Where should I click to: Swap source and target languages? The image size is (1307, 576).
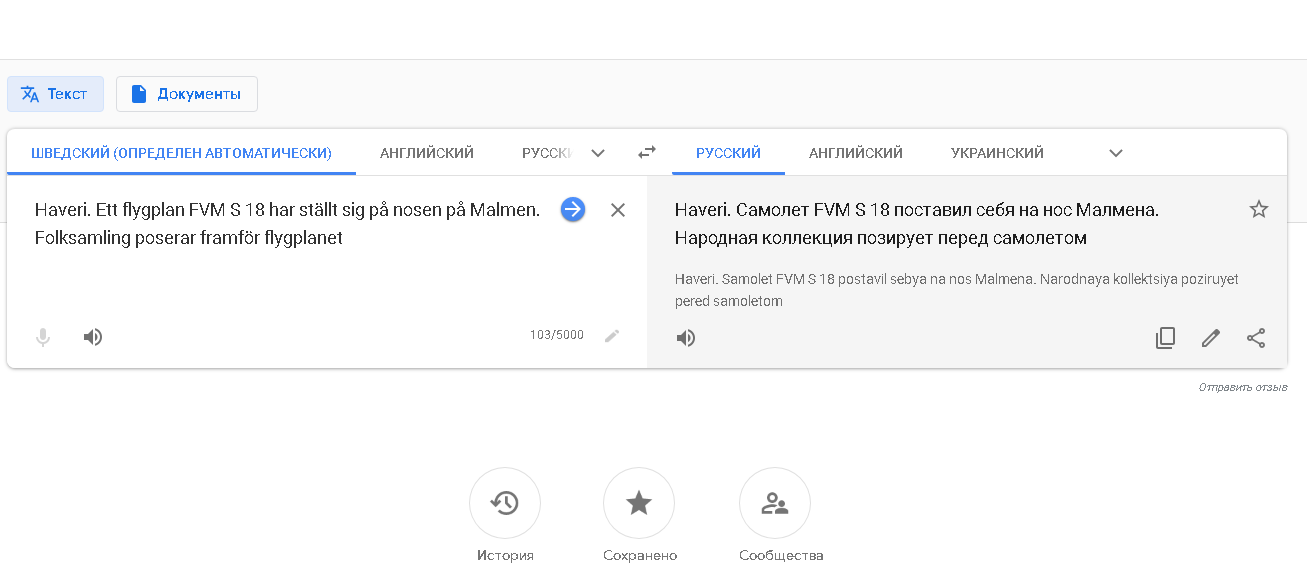pyautogui.click(x=647, y=153)
